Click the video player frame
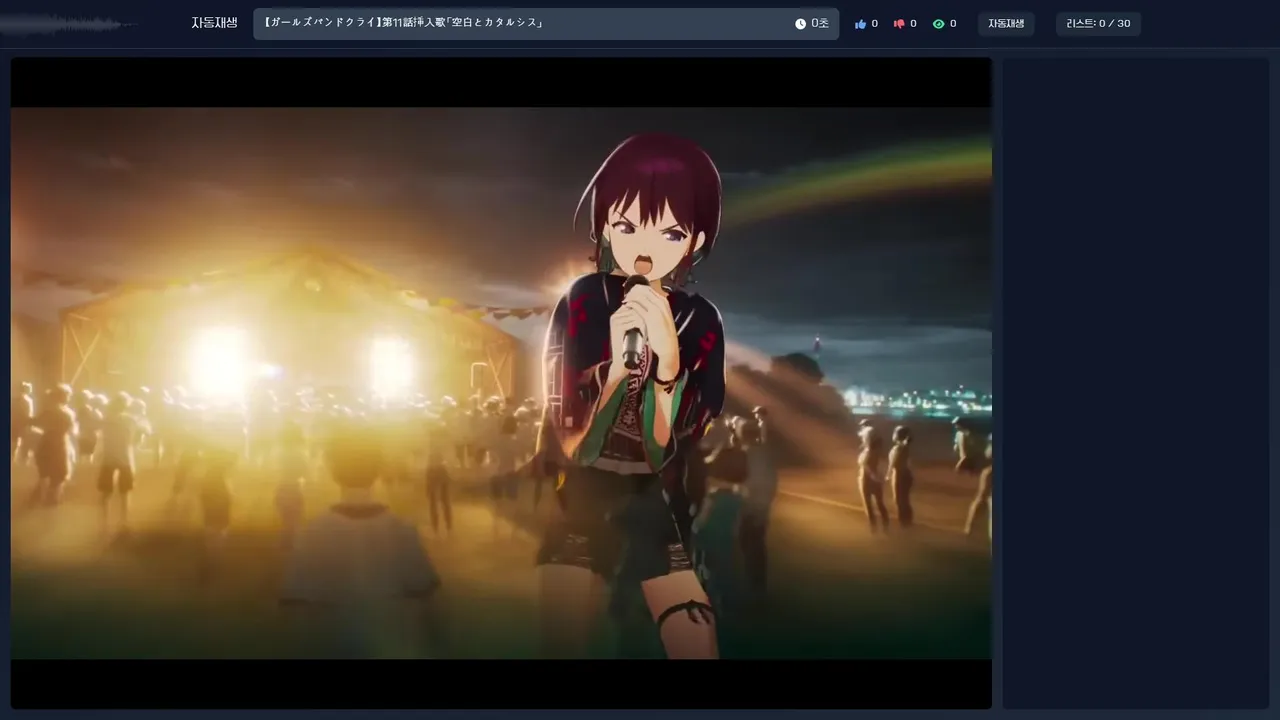The image size is (1280, 720). (x=501, y=383)
